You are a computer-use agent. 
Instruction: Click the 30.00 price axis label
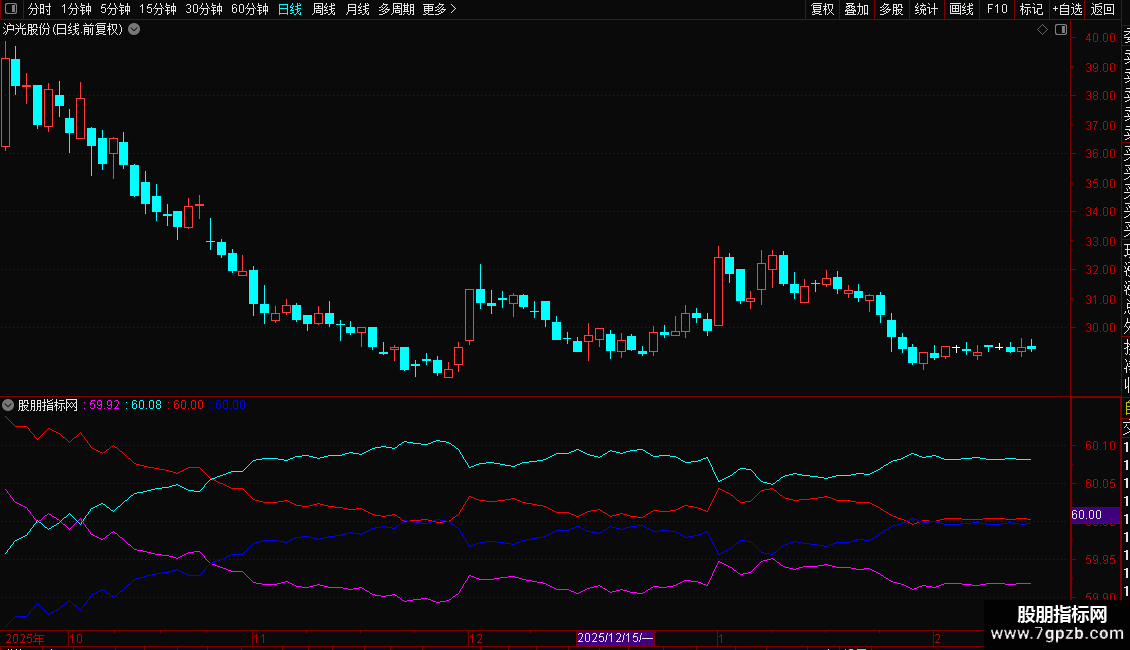(x=1100, y=328)
